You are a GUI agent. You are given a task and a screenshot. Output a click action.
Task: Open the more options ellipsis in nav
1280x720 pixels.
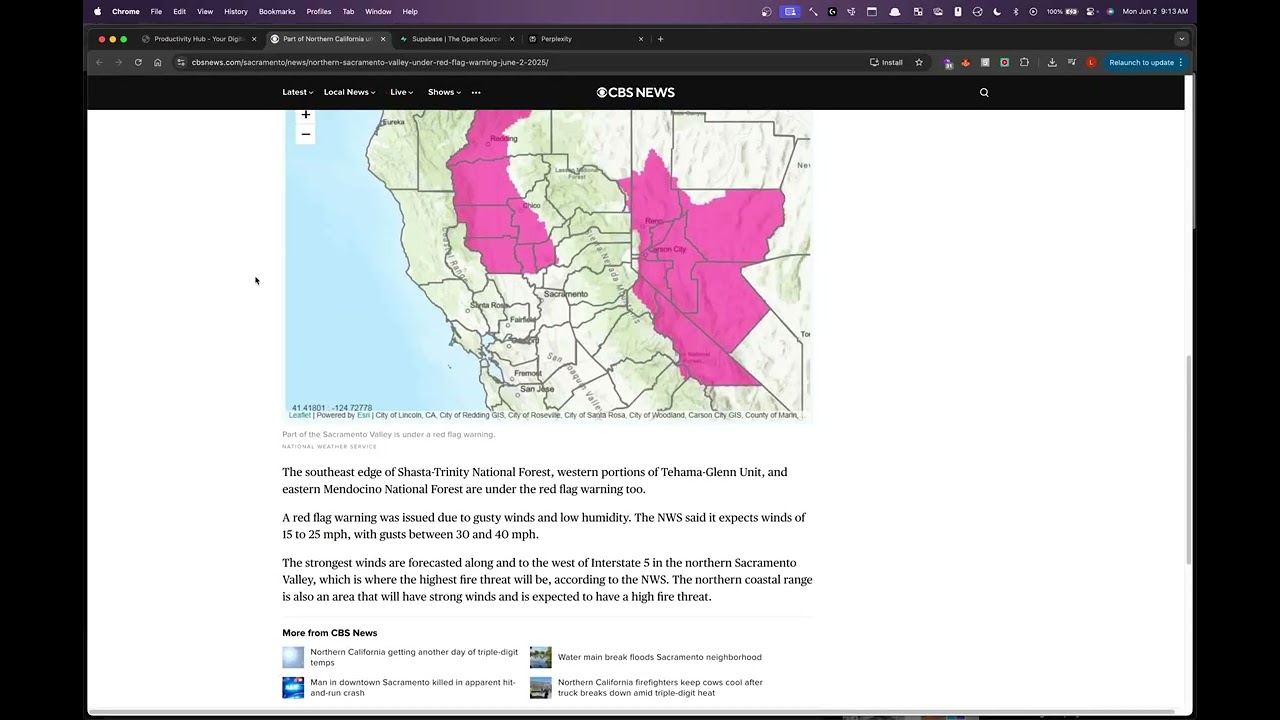[x=476, y=92]
